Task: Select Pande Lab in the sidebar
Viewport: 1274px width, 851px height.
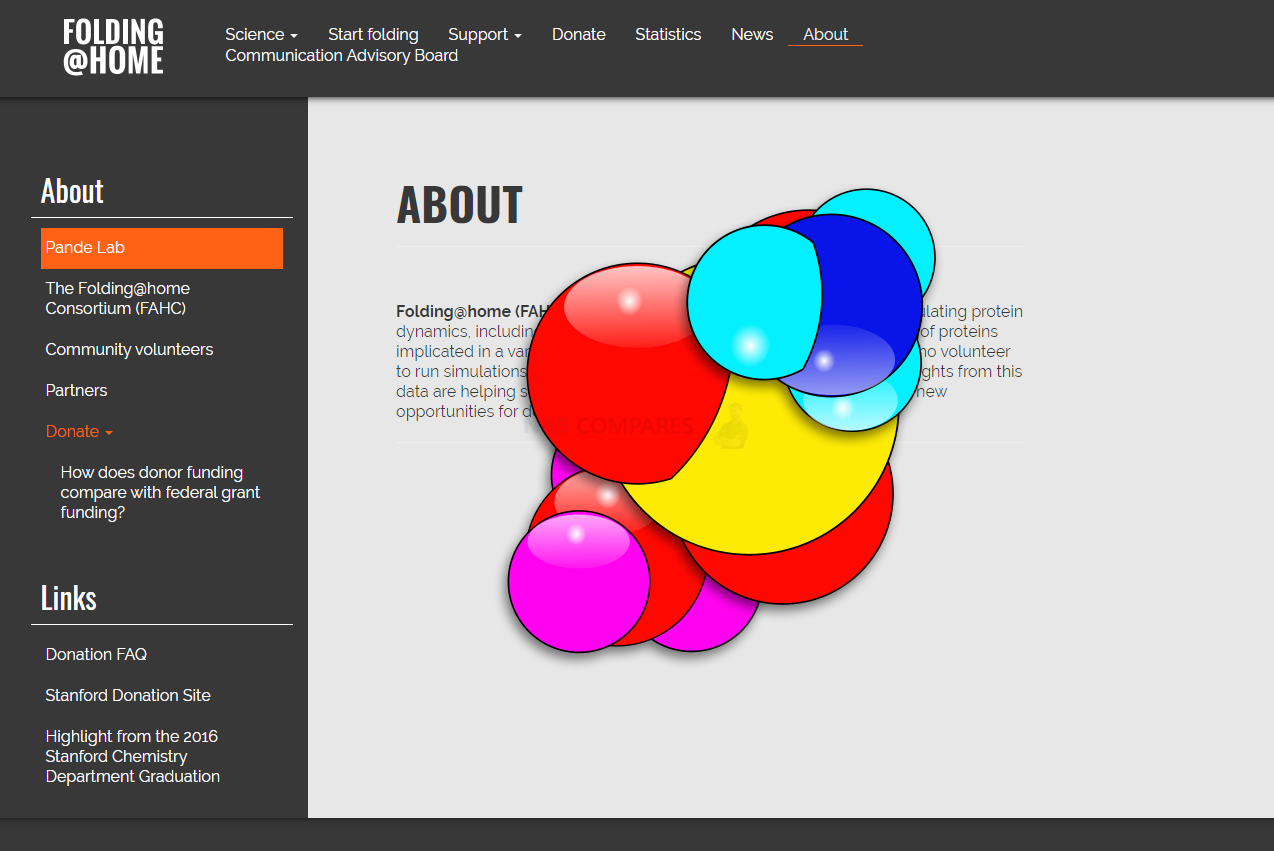Action: click(x=162, y=248)
